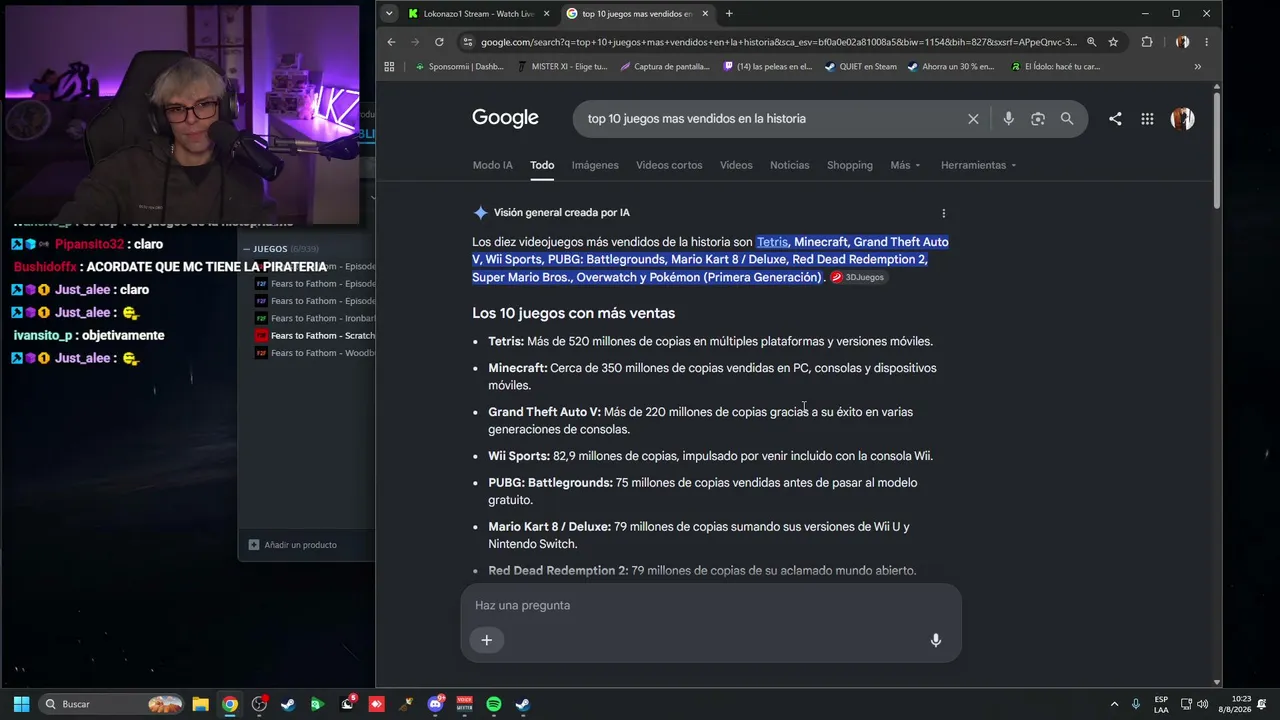Open File Explorer from the taskbar
This screenshot has width=1280, height=720.
pyautogui.click(x=200, y=704)
